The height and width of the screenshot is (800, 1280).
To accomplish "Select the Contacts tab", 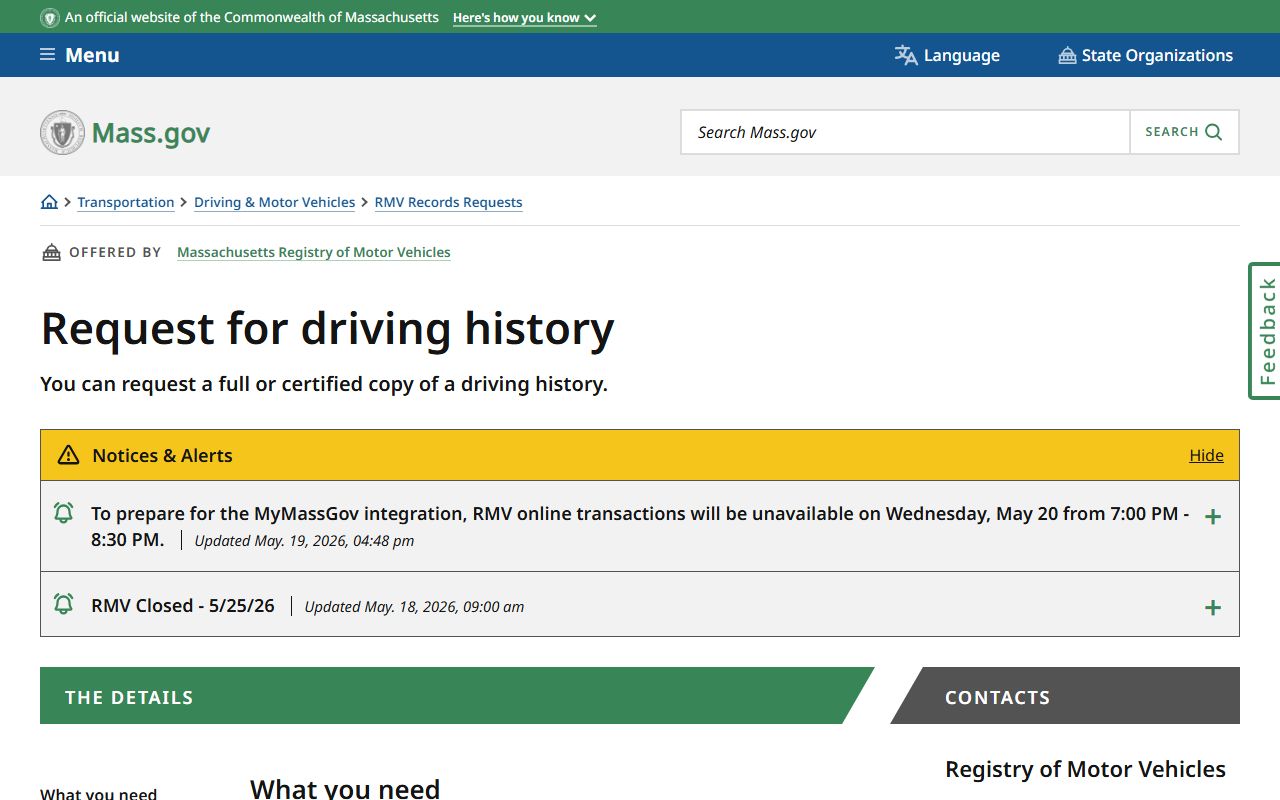I will click(1065, 696).
